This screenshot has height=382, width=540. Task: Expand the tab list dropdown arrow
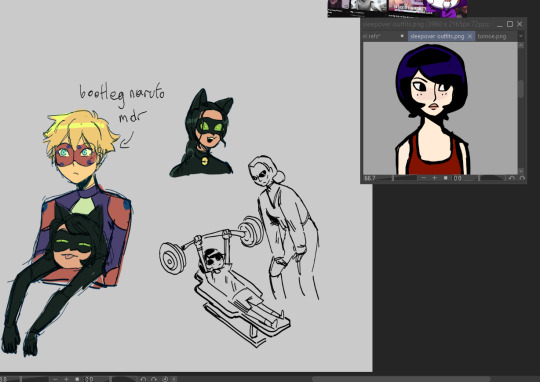pos(521,36)
